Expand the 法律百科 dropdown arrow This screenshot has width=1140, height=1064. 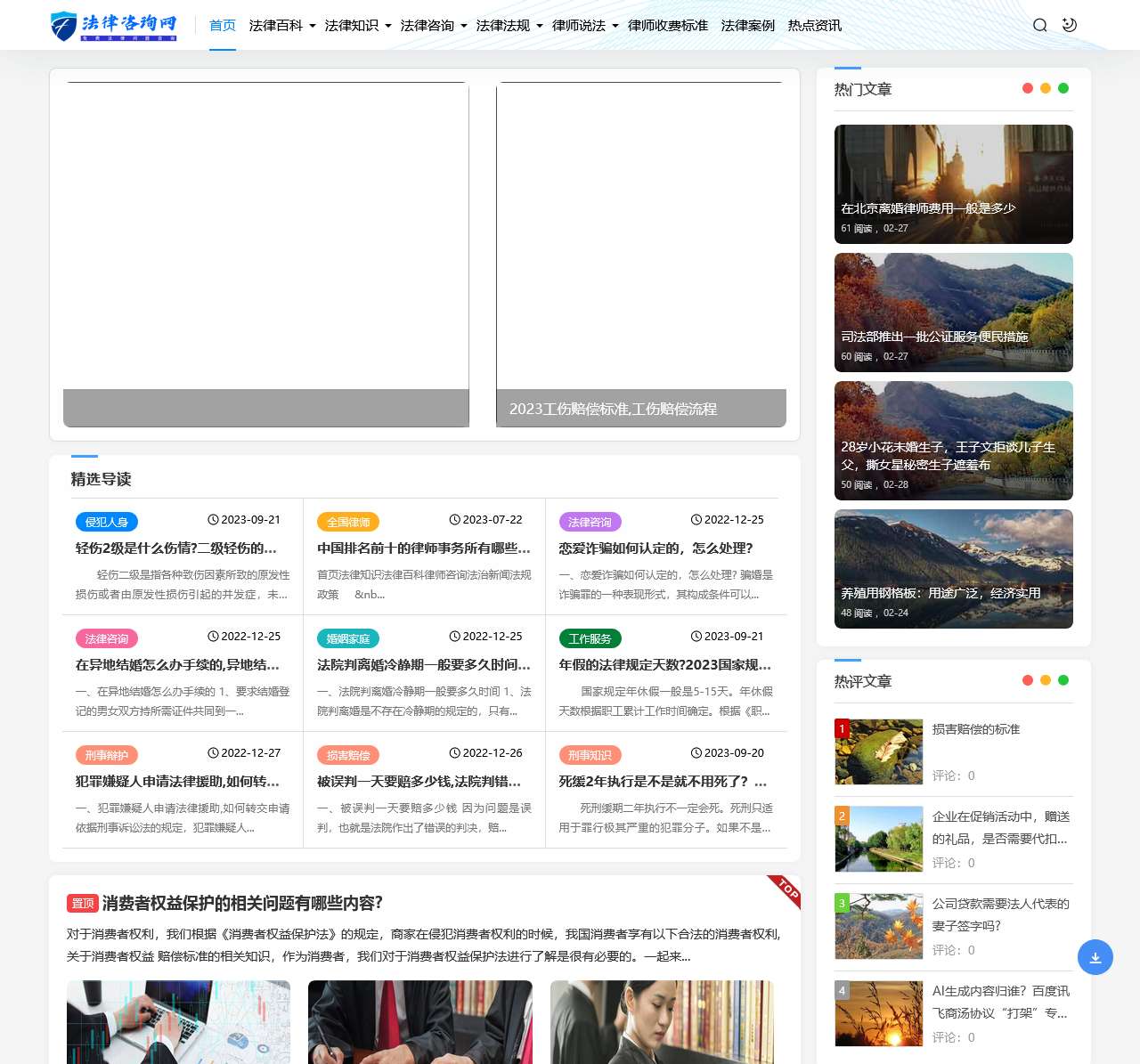(x=313, y=26)
